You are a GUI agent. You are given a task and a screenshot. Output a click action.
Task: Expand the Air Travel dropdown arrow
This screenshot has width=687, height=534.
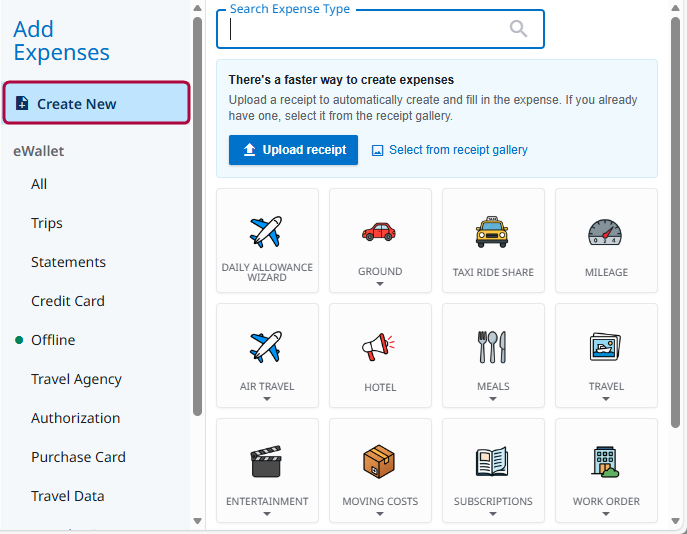click(267, 399)
